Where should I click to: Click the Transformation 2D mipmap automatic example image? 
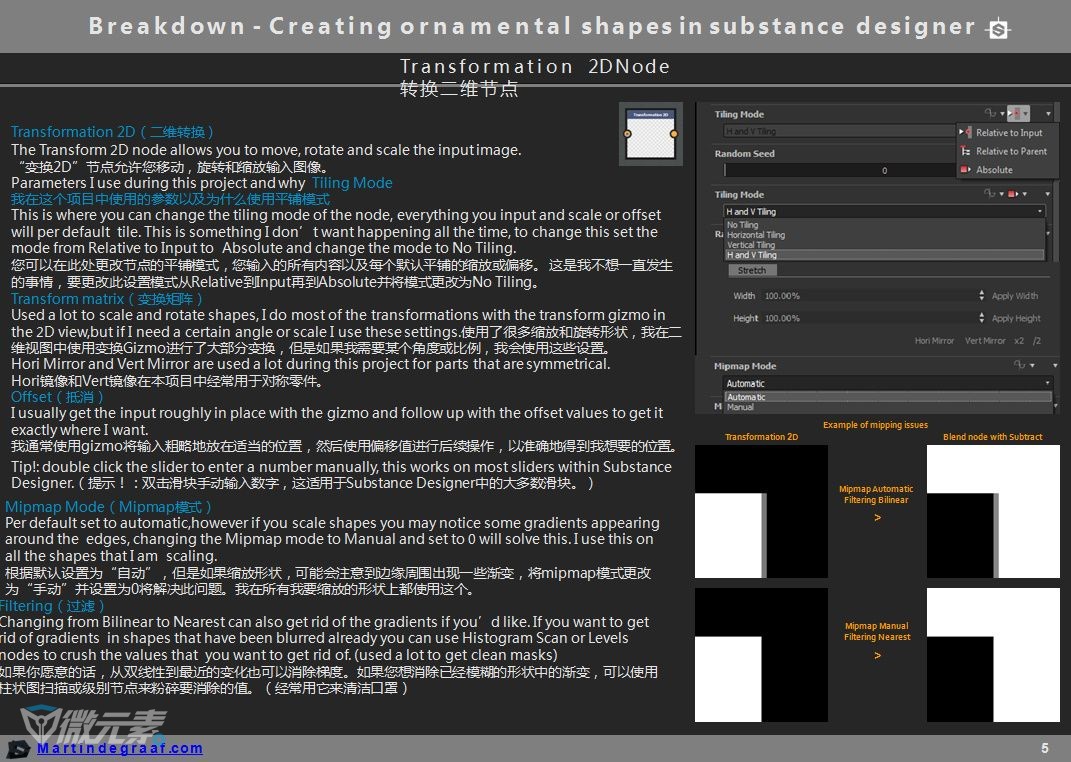[761, 511]
